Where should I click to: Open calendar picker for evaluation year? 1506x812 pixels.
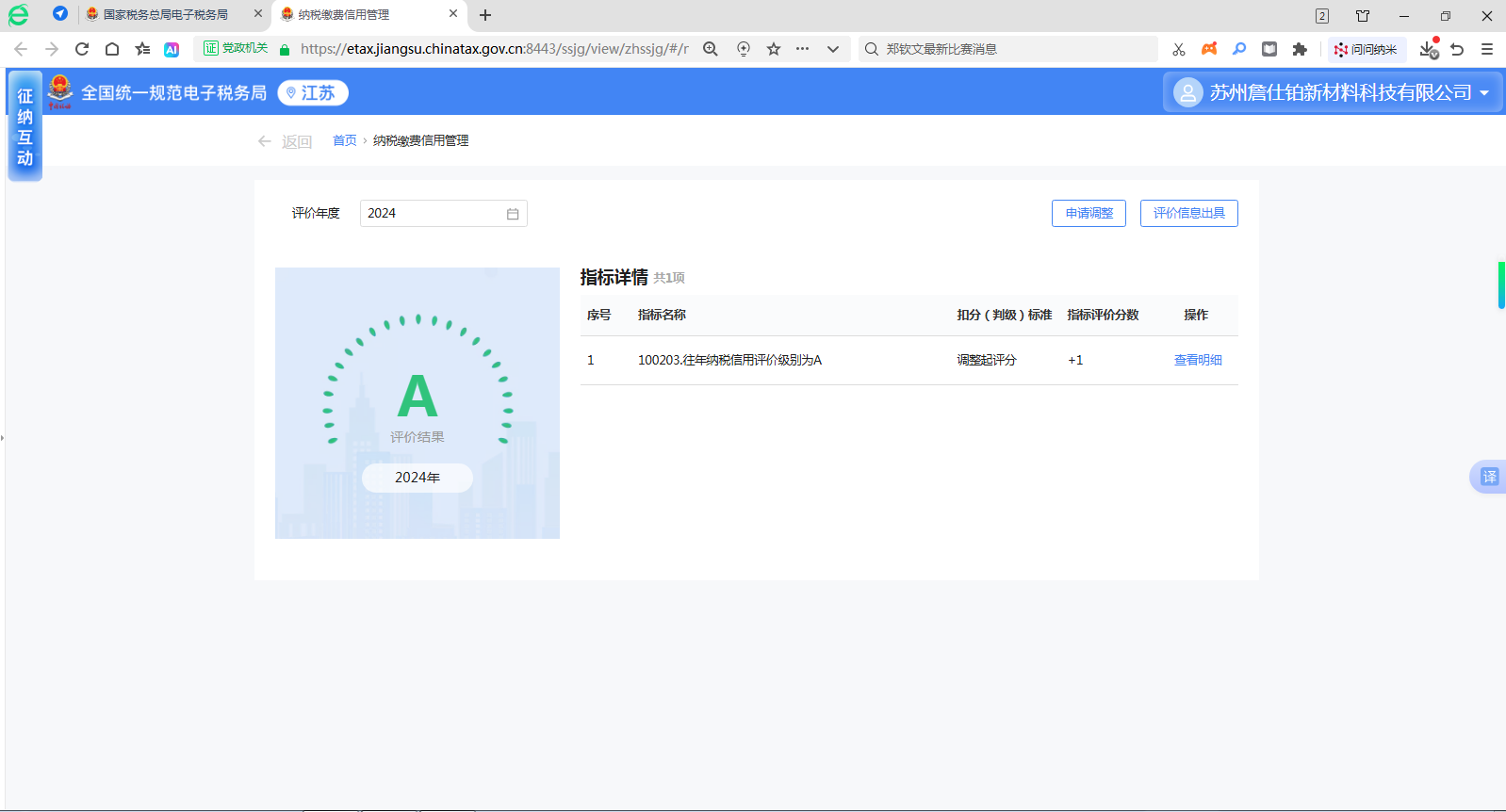tap(513, 214)
